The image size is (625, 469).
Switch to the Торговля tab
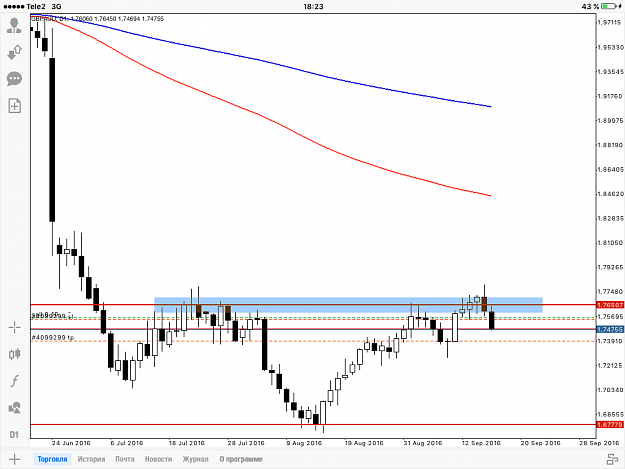click(52, 459)
